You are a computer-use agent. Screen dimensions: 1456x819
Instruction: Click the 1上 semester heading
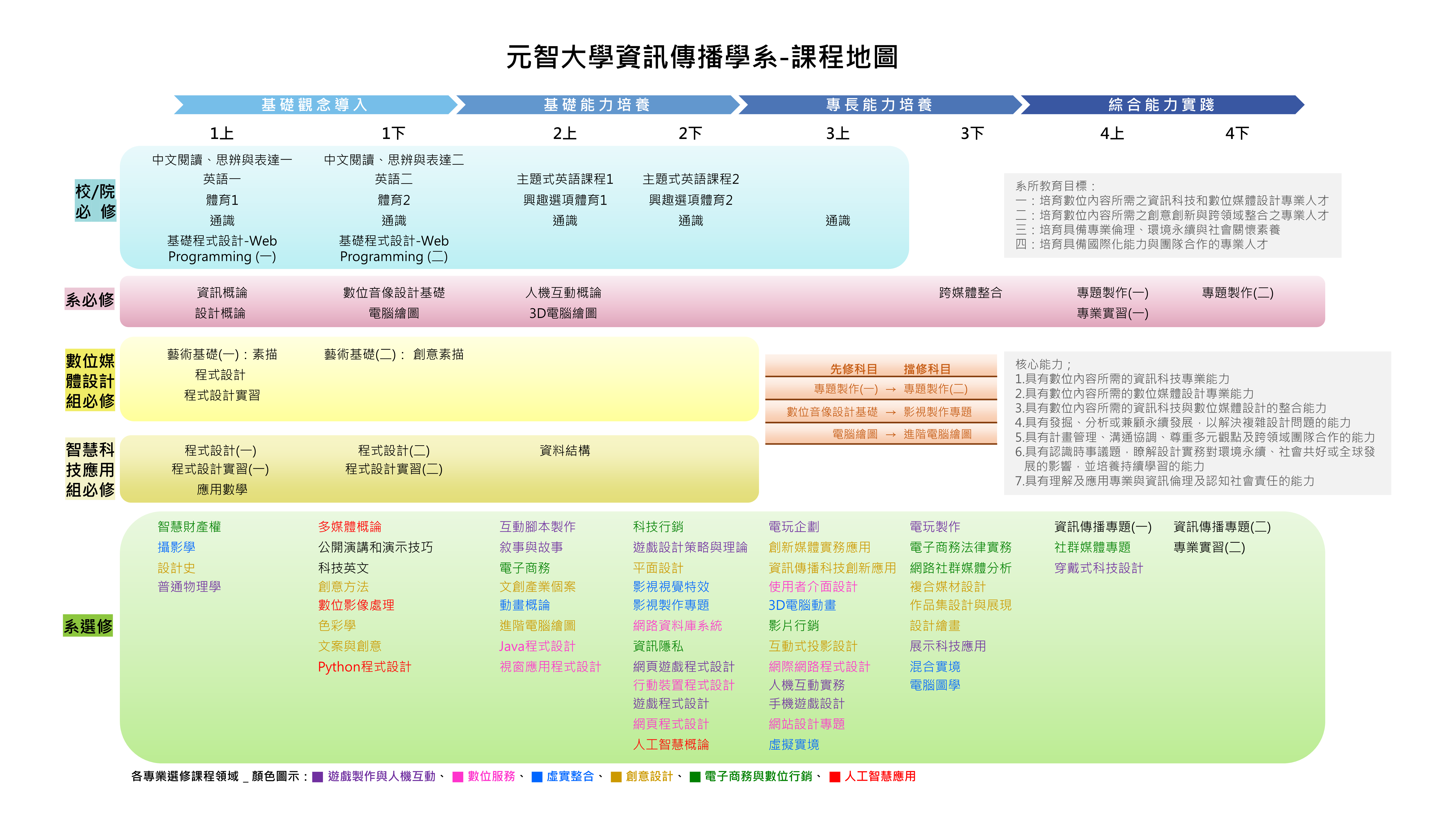point(222,133)
